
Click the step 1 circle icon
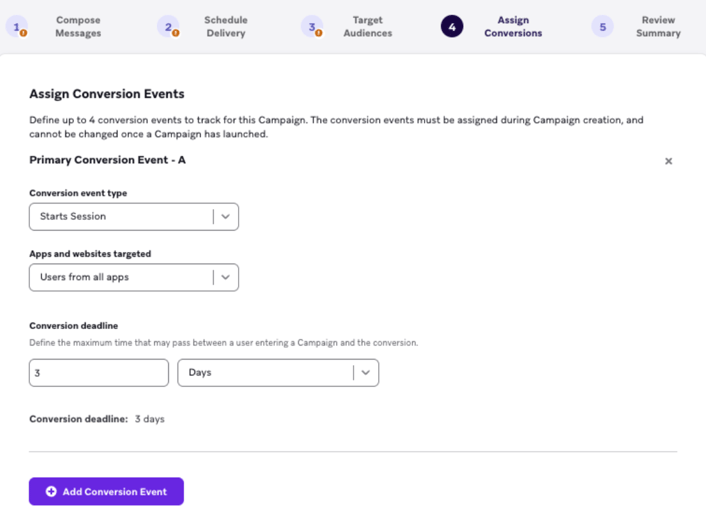pyautogui.click(x=17, y=27)
